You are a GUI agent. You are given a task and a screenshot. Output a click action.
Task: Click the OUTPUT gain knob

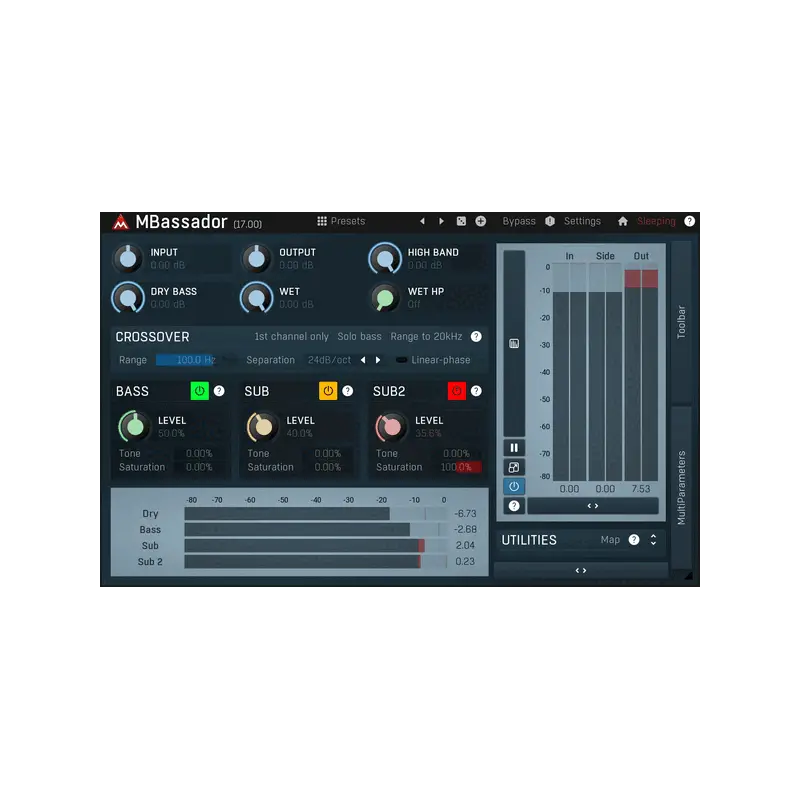coord(256,258)
